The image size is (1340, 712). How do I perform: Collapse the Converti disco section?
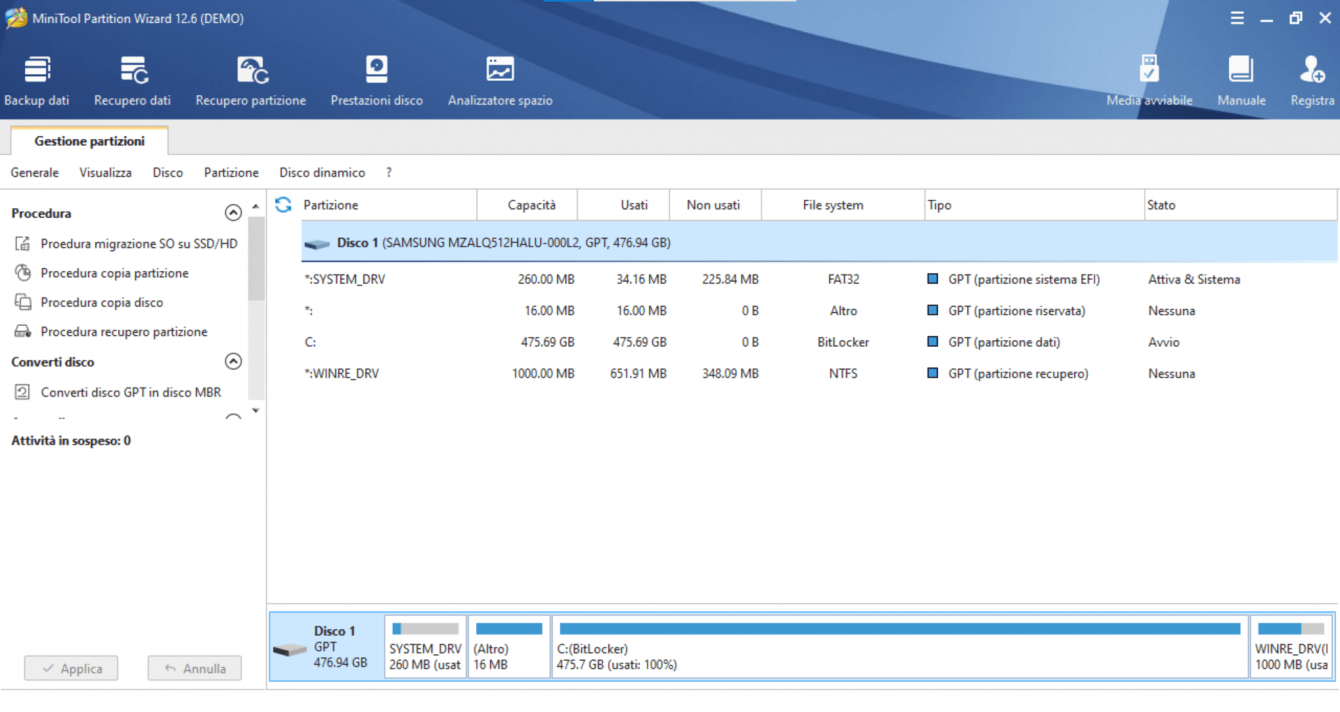pyautogui.click(x=233, y=362)
